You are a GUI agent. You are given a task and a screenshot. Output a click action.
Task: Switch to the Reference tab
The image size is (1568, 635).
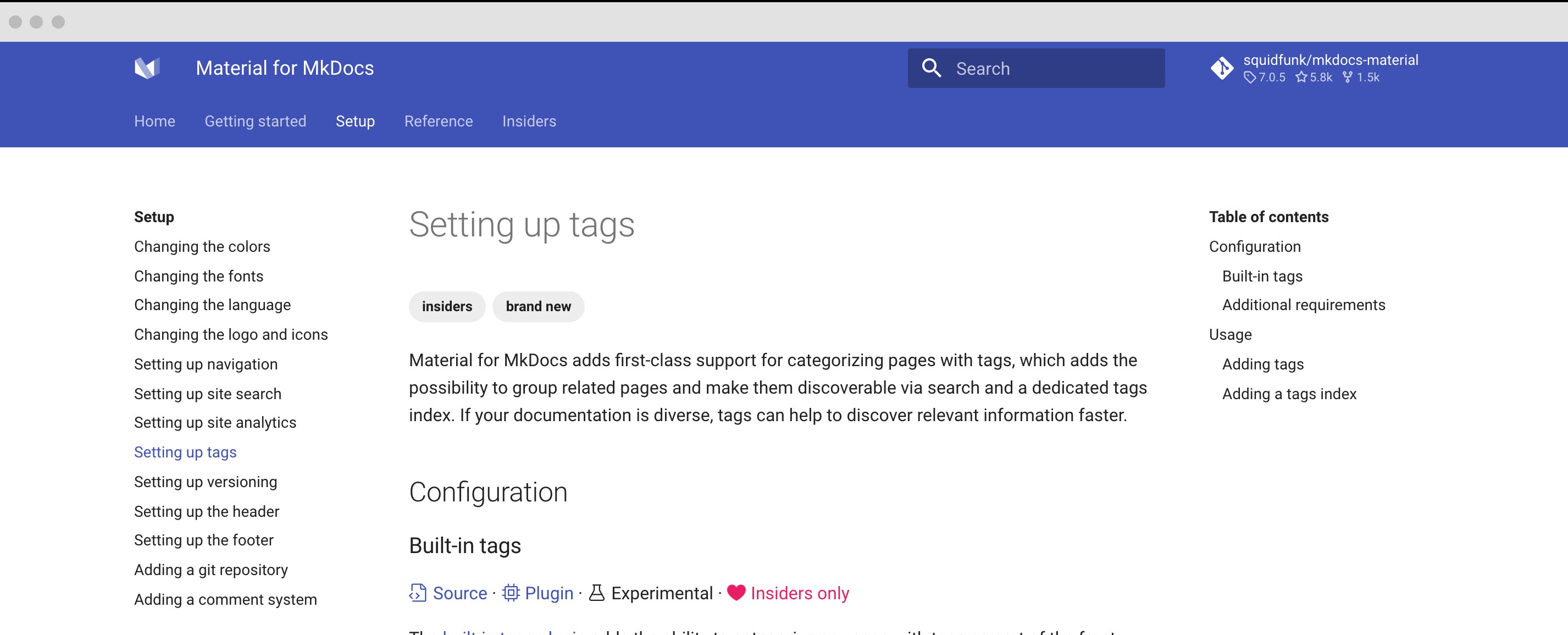pos(438,121)
